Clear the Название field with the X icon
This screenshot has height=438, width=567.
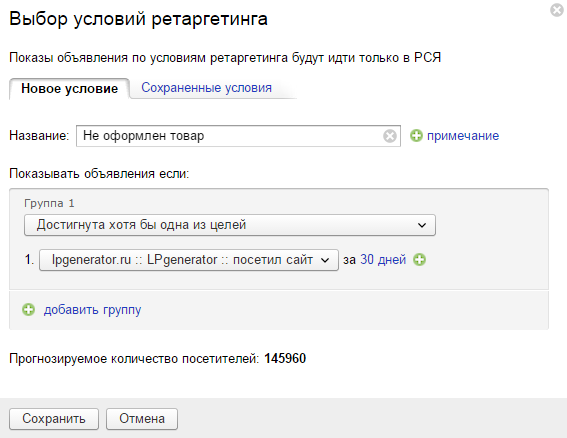[389, 136]
